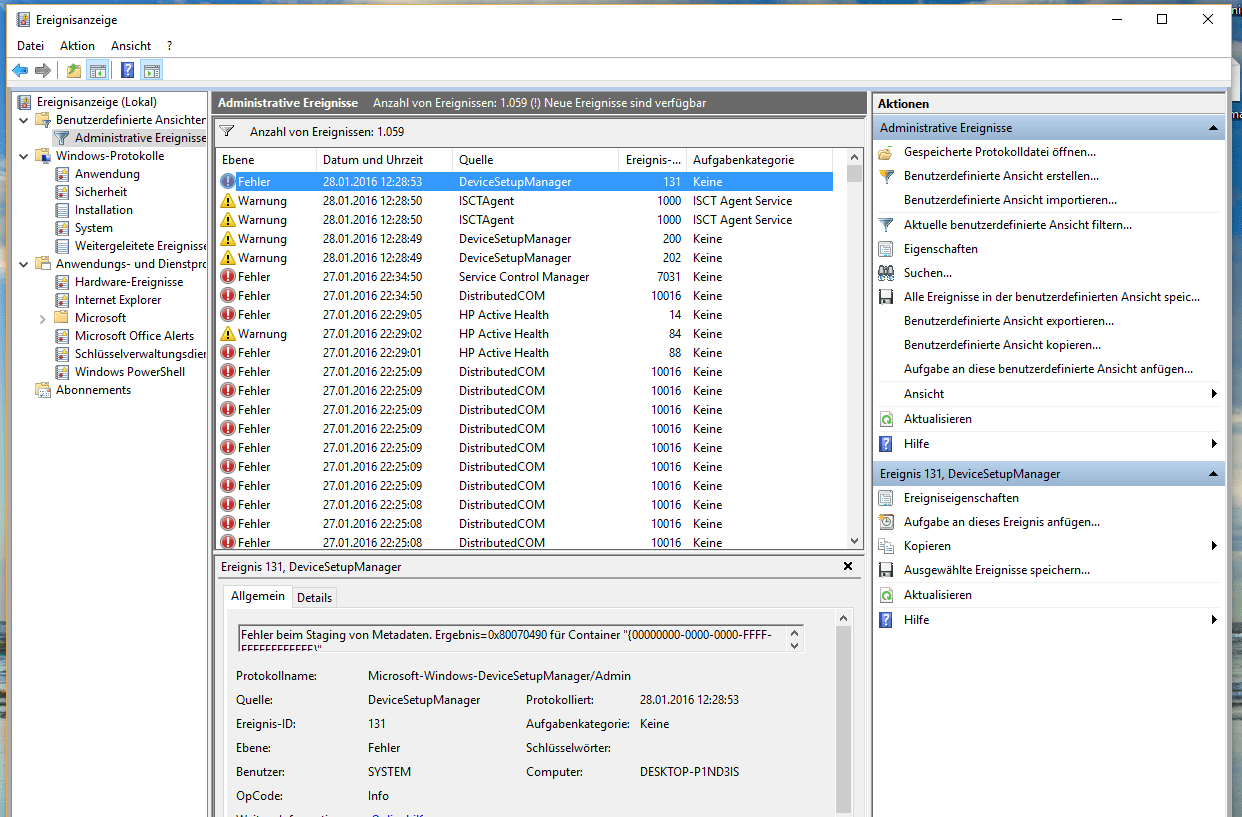Image resolution: width=1242 pixels, height=817 pixels.
Task: Collapse the Ereignis 131, DeviceSetupManager actions section
Action: tap(1213, 474)
